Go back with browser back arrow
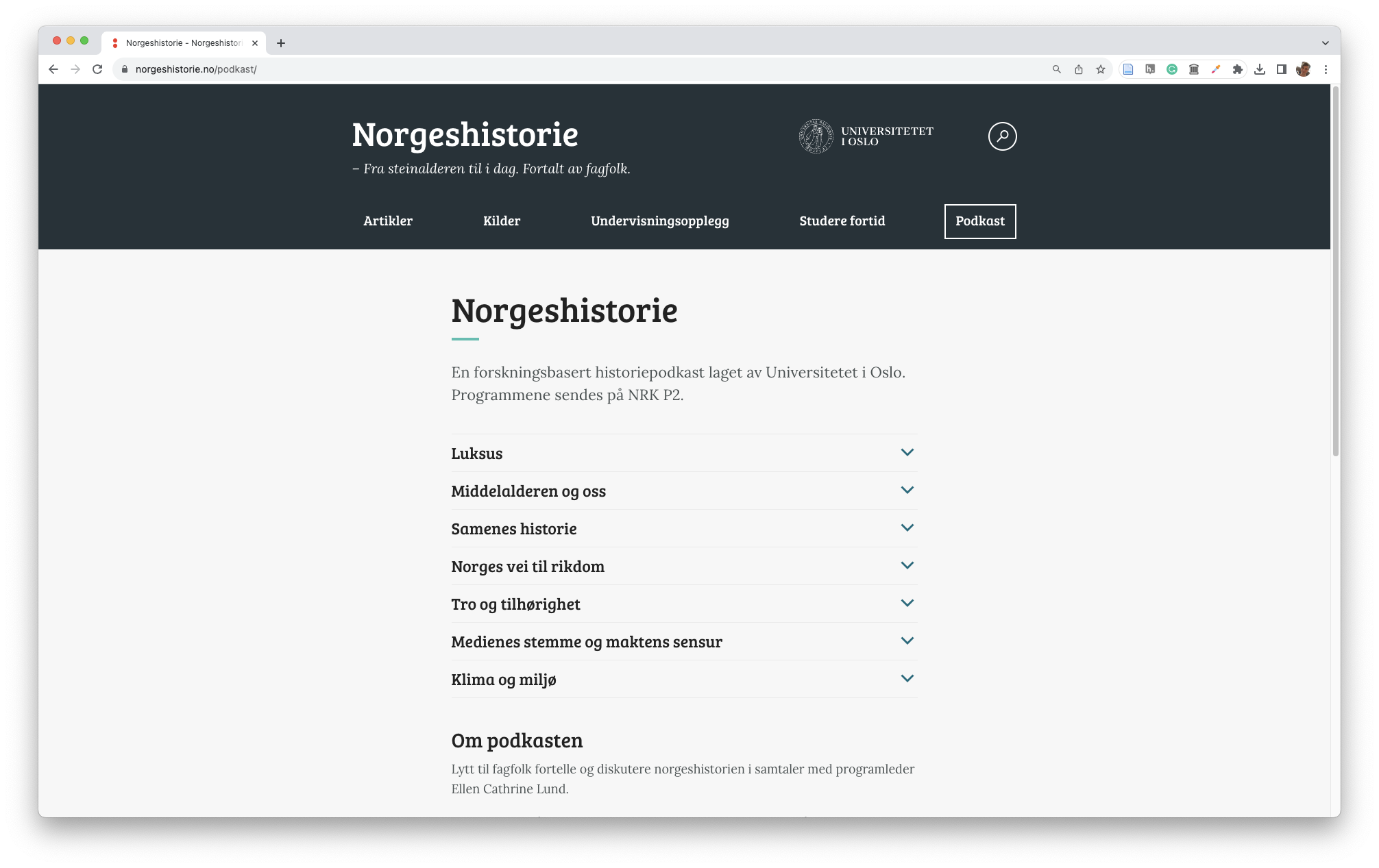 tap(53, 69)
